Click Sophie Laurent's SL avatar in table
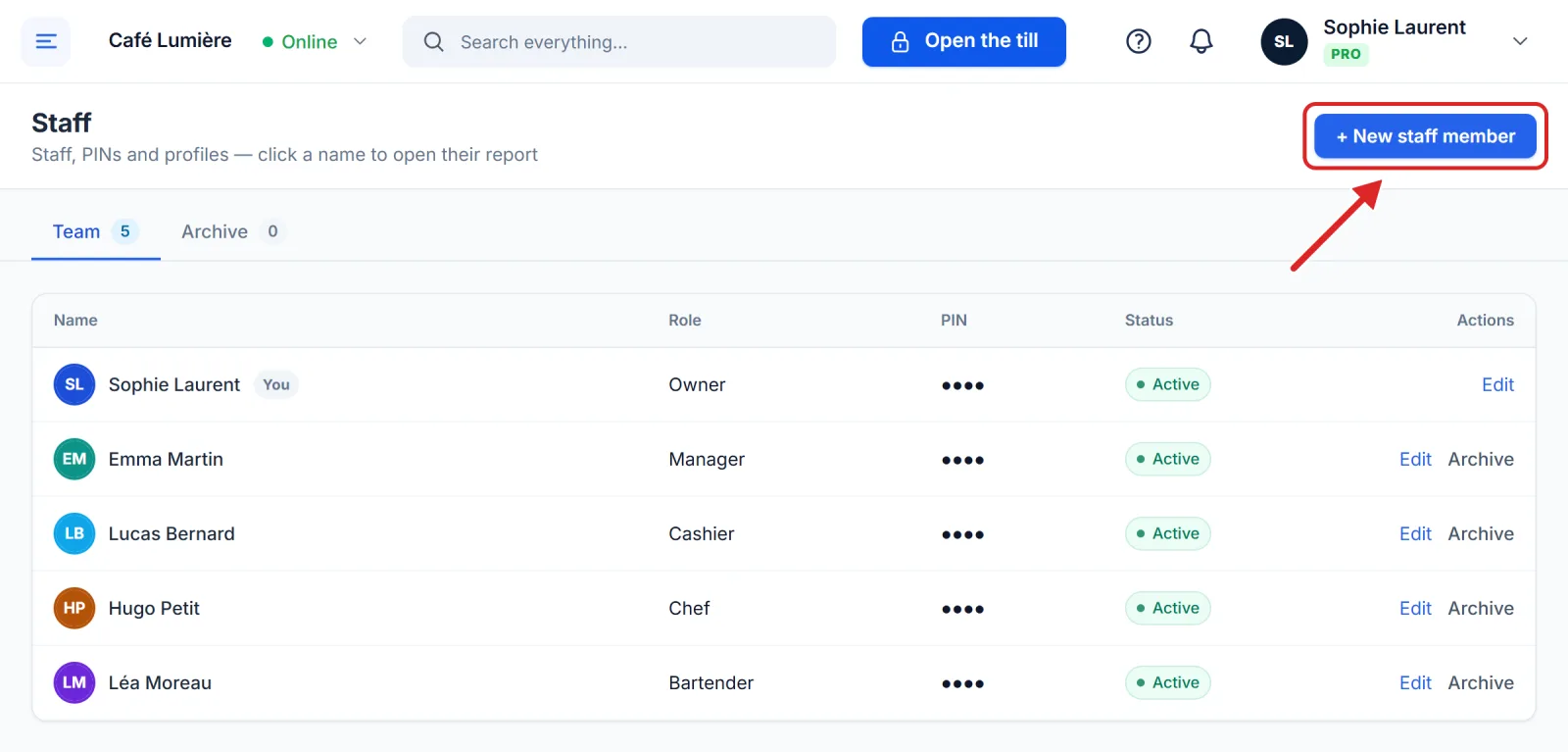This screenshot has height=752, width=1568. click(74, 384)
